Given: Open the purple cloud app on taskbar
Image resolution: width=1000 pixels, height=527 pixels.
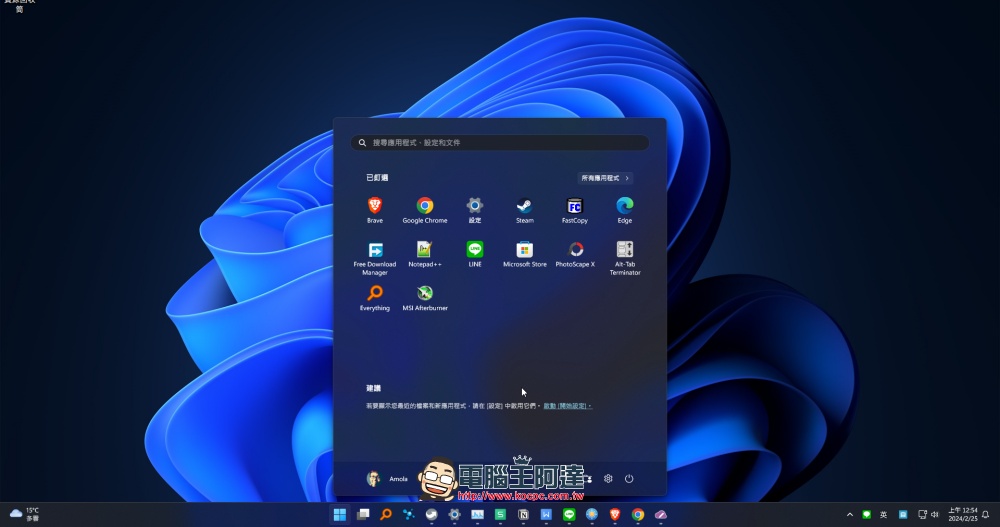Looking at the screenshot, I should coord(661,514).
